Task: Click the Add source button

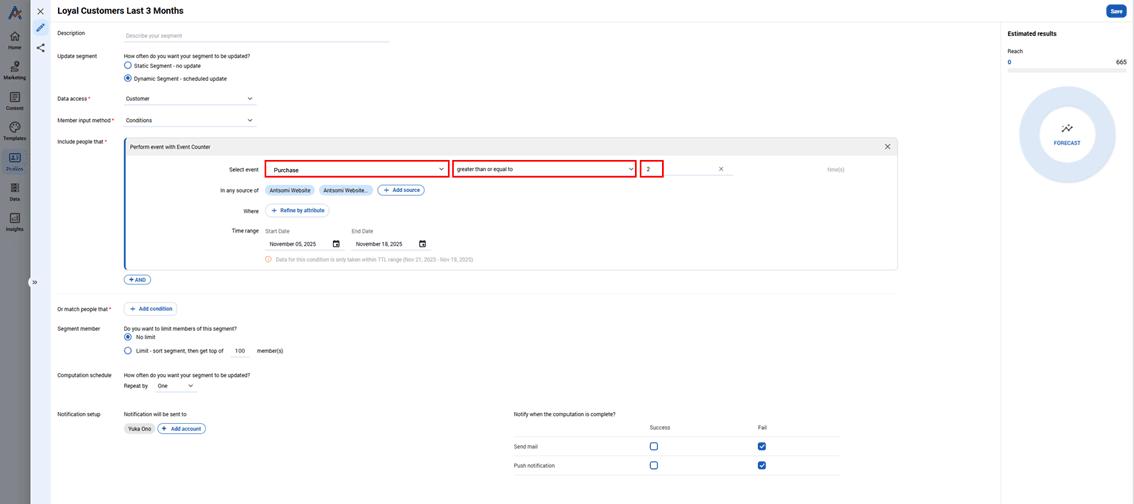Action: 401,190
